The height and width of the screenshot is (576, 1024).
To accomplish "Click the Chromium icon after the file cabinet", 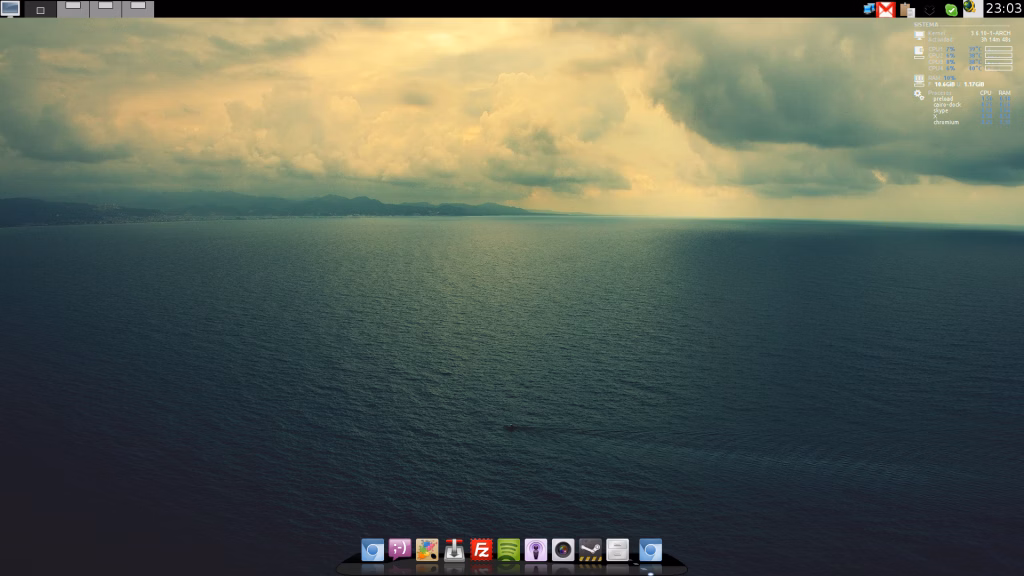I will click(650, 550).
